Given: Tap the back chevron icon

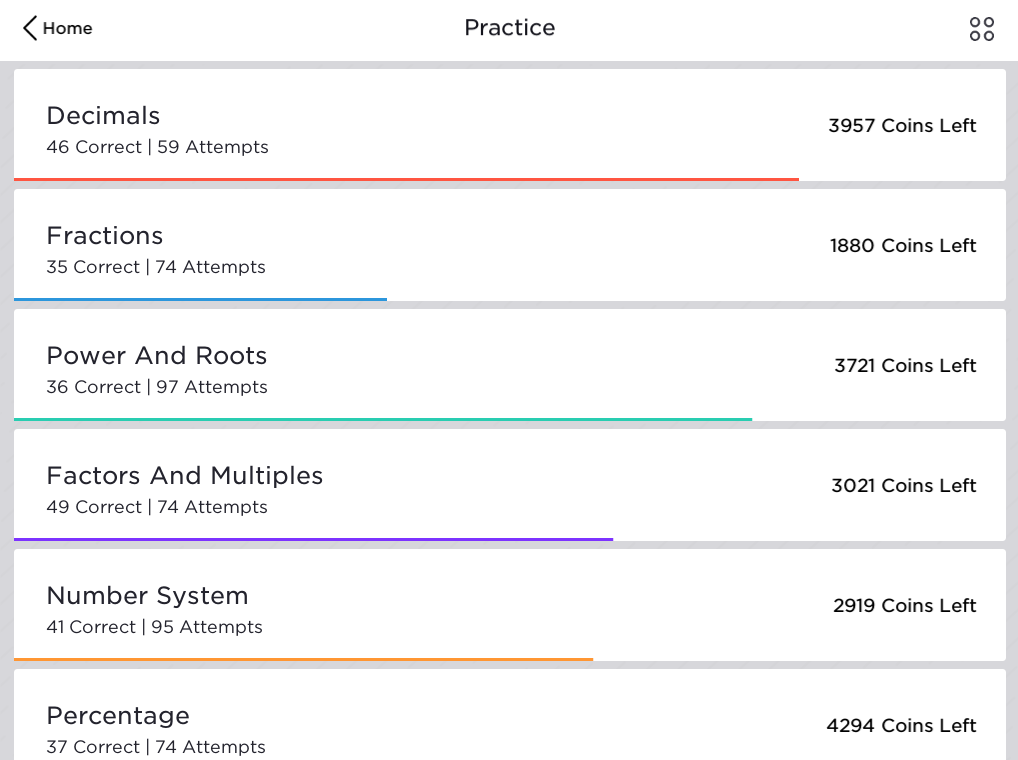Looking at the screenshot, I should tap(30, 28).
